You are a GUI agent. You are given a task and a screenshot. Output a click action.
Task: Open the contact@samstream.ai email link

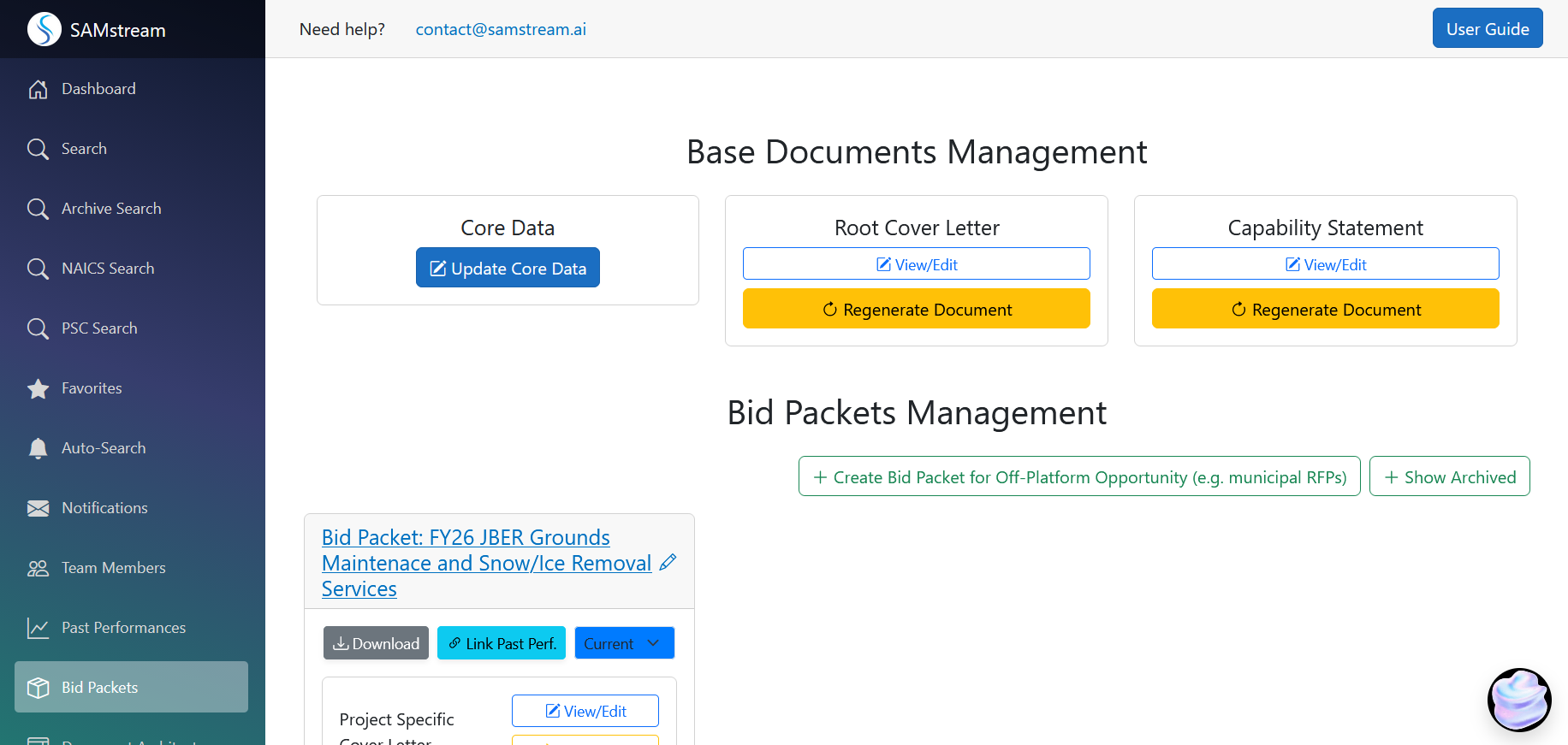point(501,29)
